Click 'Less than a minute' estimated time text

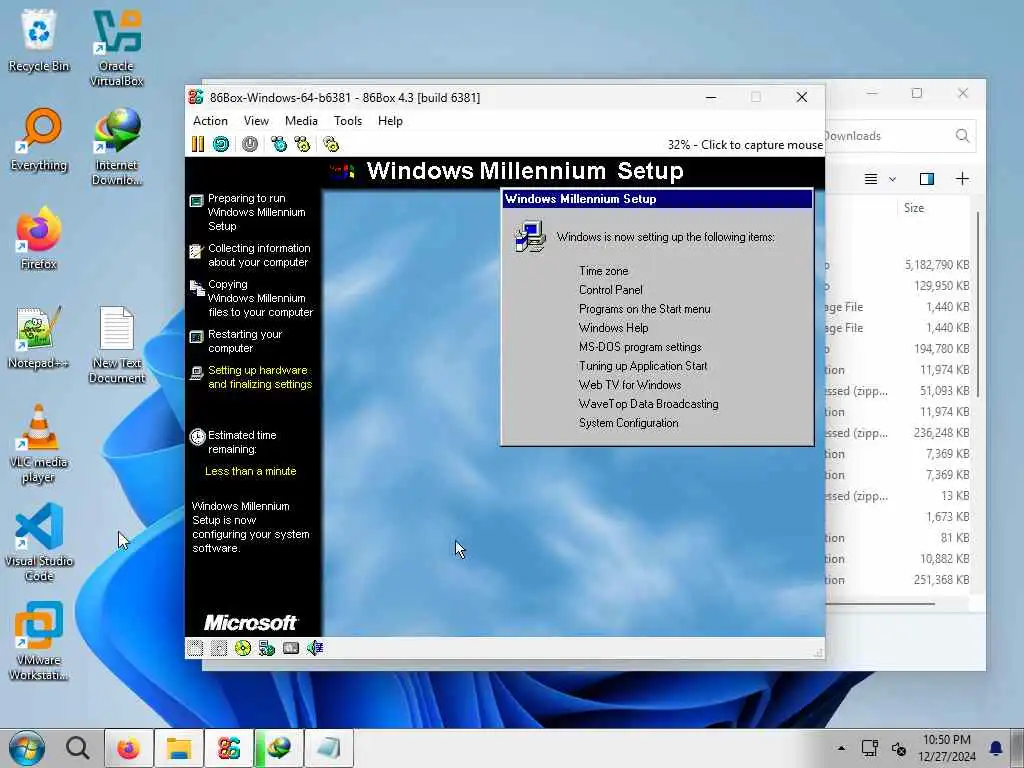[x=251, y=471]
